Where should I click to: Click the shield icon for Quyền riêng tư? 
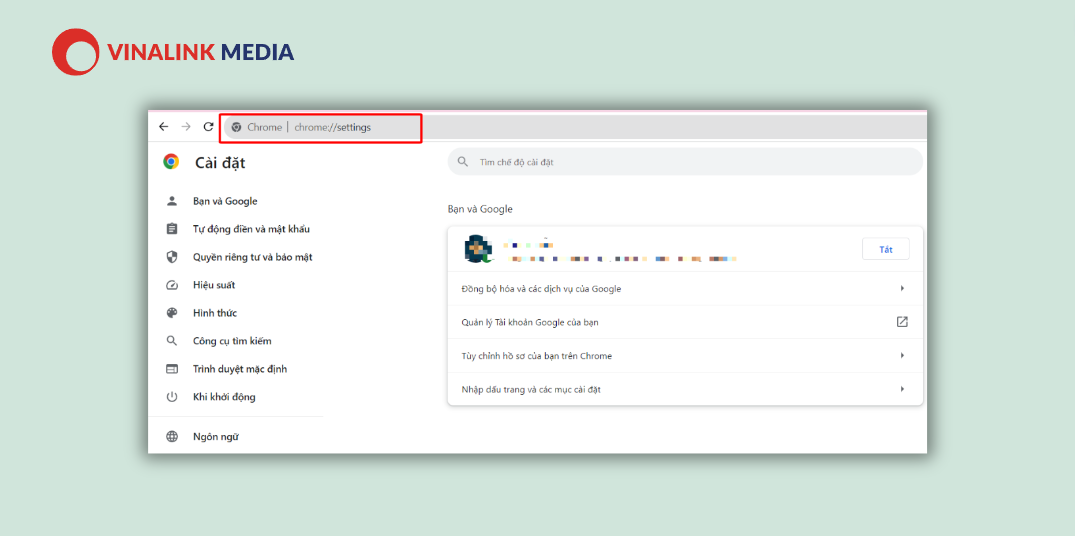[172, 257]
